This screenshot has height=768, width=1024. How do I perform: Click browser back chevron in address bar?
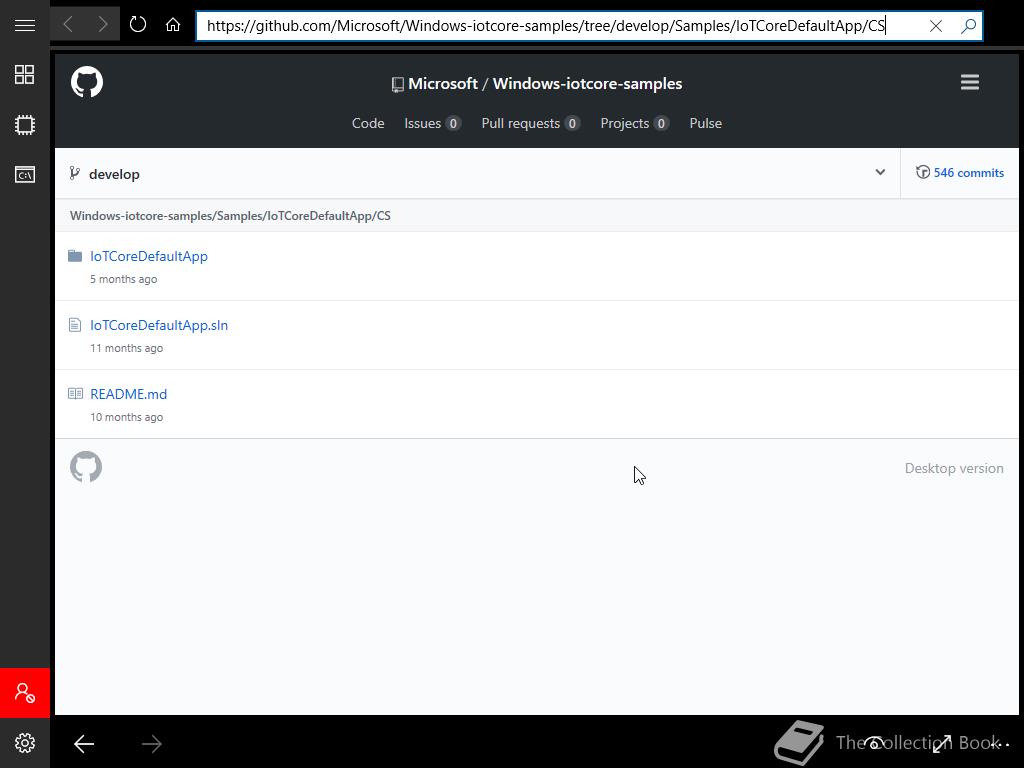point(68,25)
